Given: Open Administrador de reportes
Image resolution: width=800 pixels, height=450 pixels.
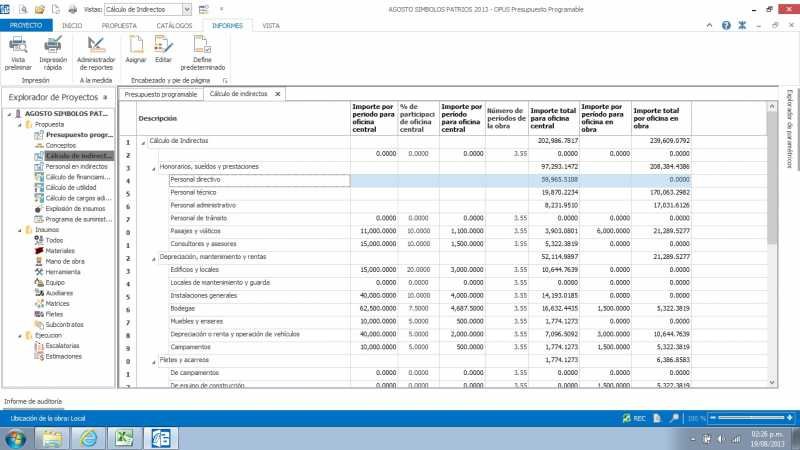Looking at the screenshot, I should point(96,50).
